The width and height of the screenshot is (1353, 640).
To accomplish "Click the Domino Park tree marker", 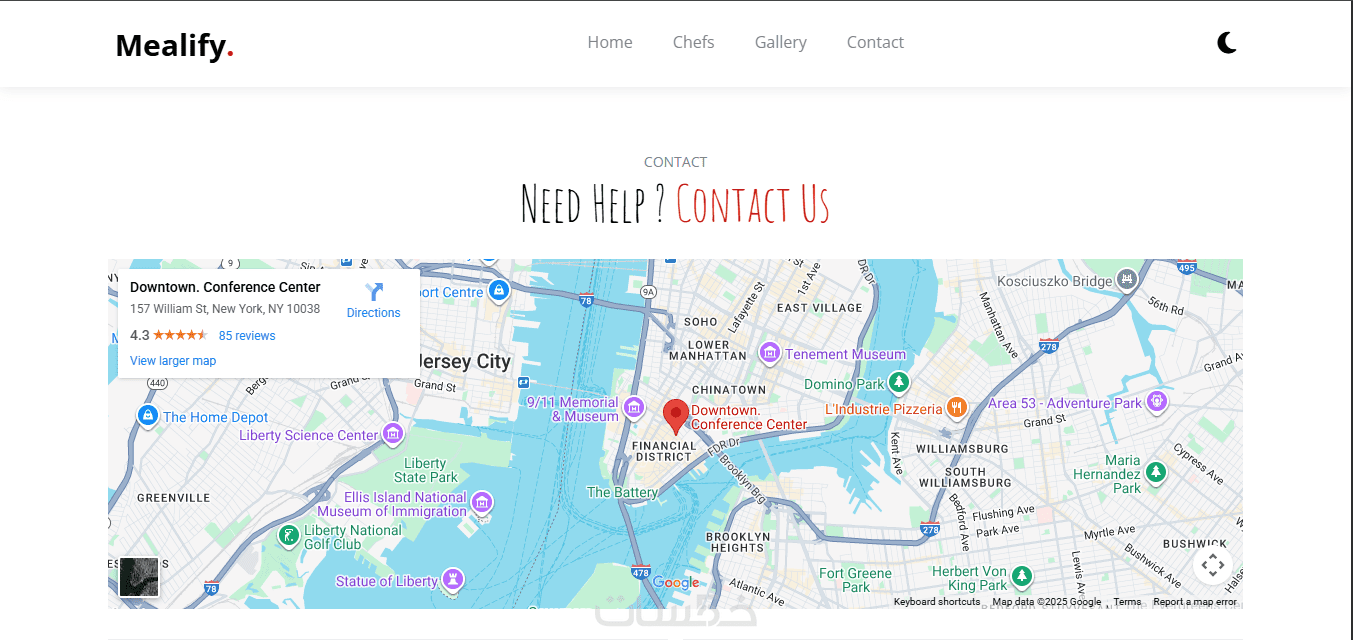I will pyautogui.click(x=899, y=382).
